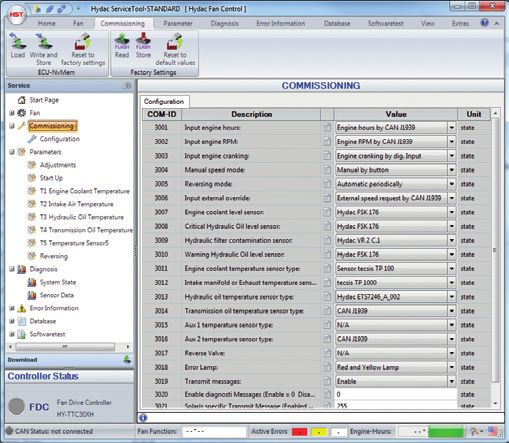Select the Configuration tab in Commissioning
509x443 pixels.
pyautogui.click(x=164, y=101)
